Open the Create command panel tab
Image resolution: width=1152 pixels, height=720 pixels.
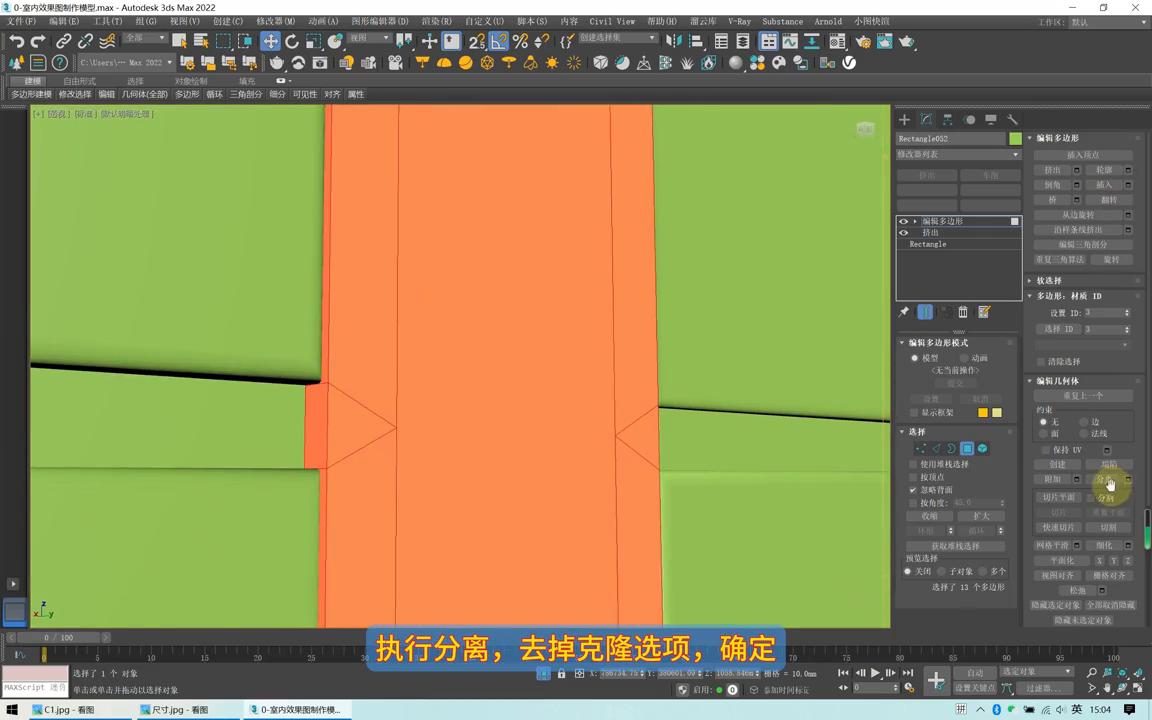tap(905, 120)
